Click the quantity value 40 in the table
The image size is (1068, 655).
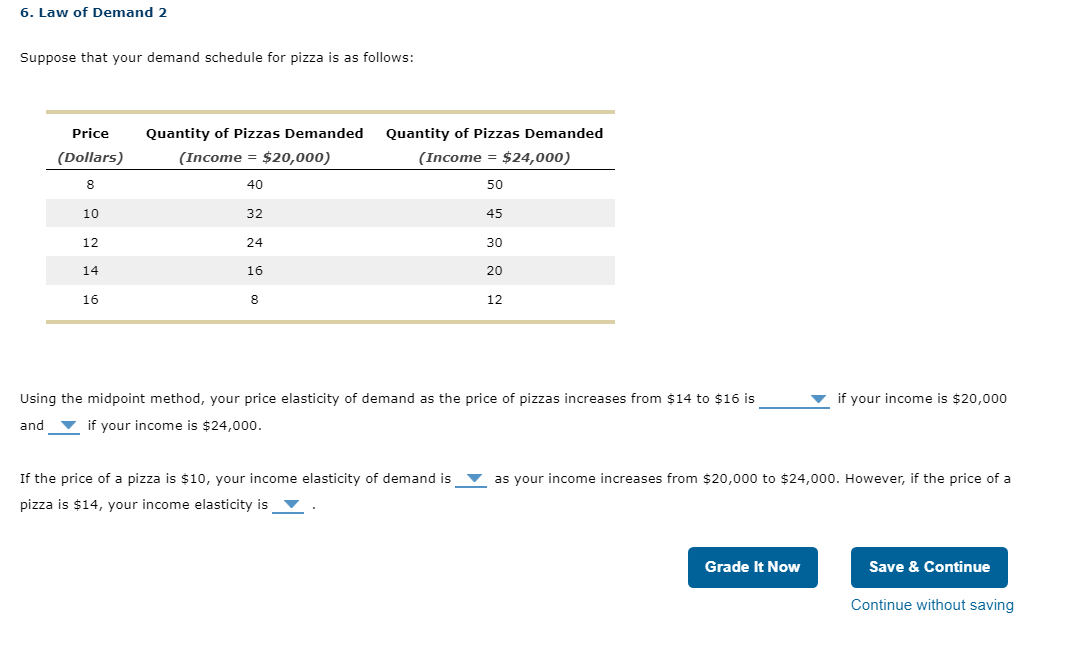(x=255, y=184)
